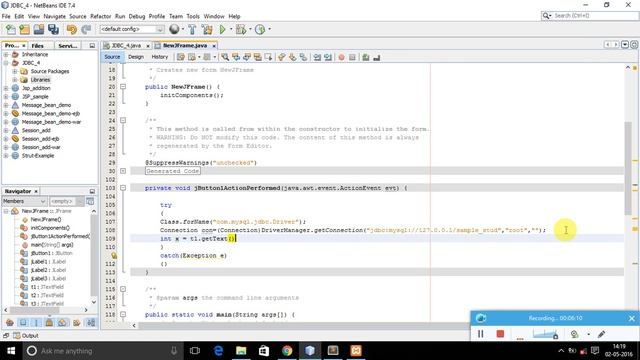Image resolution: width=640 pixels, height=360 pixels.
Task: Click the Navigator horizontal scrollbar thumb
Action: [34, 310]
